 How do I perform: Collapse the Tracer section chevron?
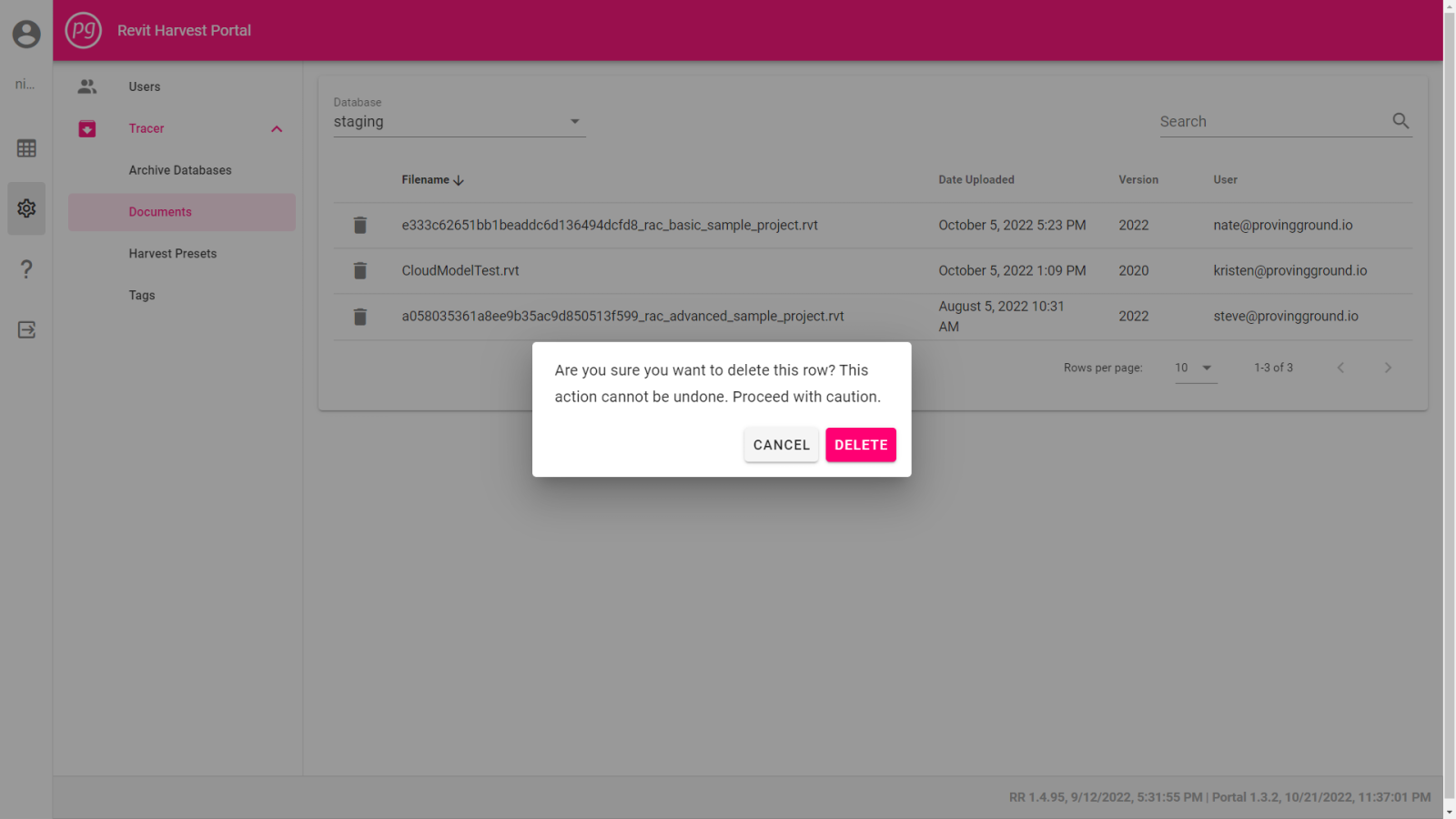click(x=277, y=129)
